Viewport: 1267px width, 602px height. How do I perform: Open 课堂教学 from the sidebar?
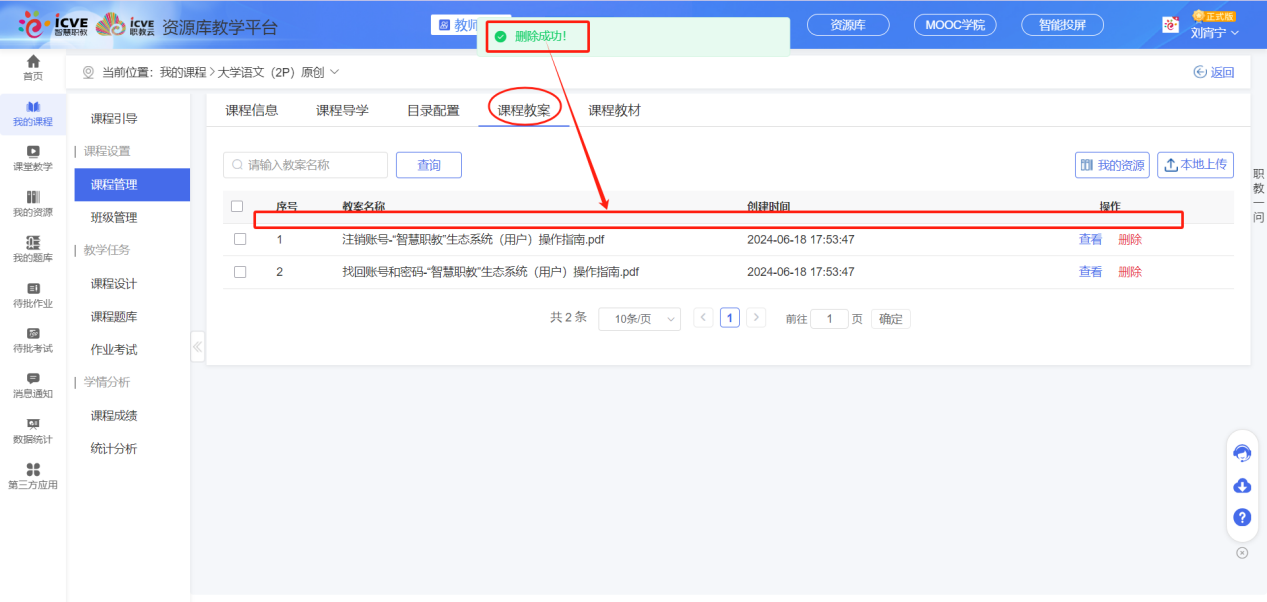[x=32, y=160]
